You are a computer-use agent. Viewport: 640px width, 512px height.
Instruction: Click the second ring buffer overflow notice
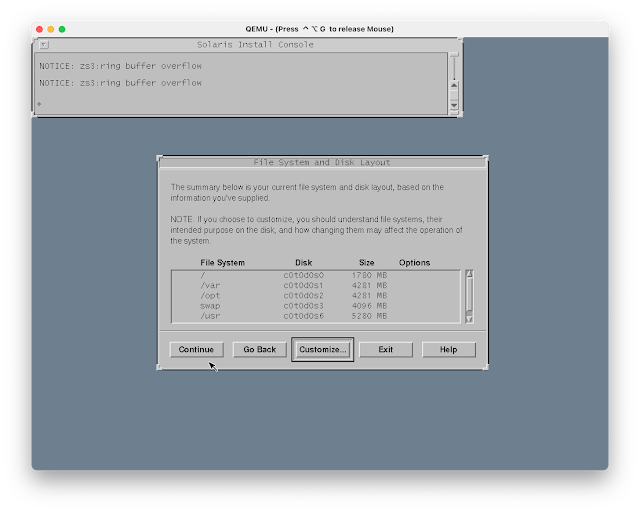(120, 83)
